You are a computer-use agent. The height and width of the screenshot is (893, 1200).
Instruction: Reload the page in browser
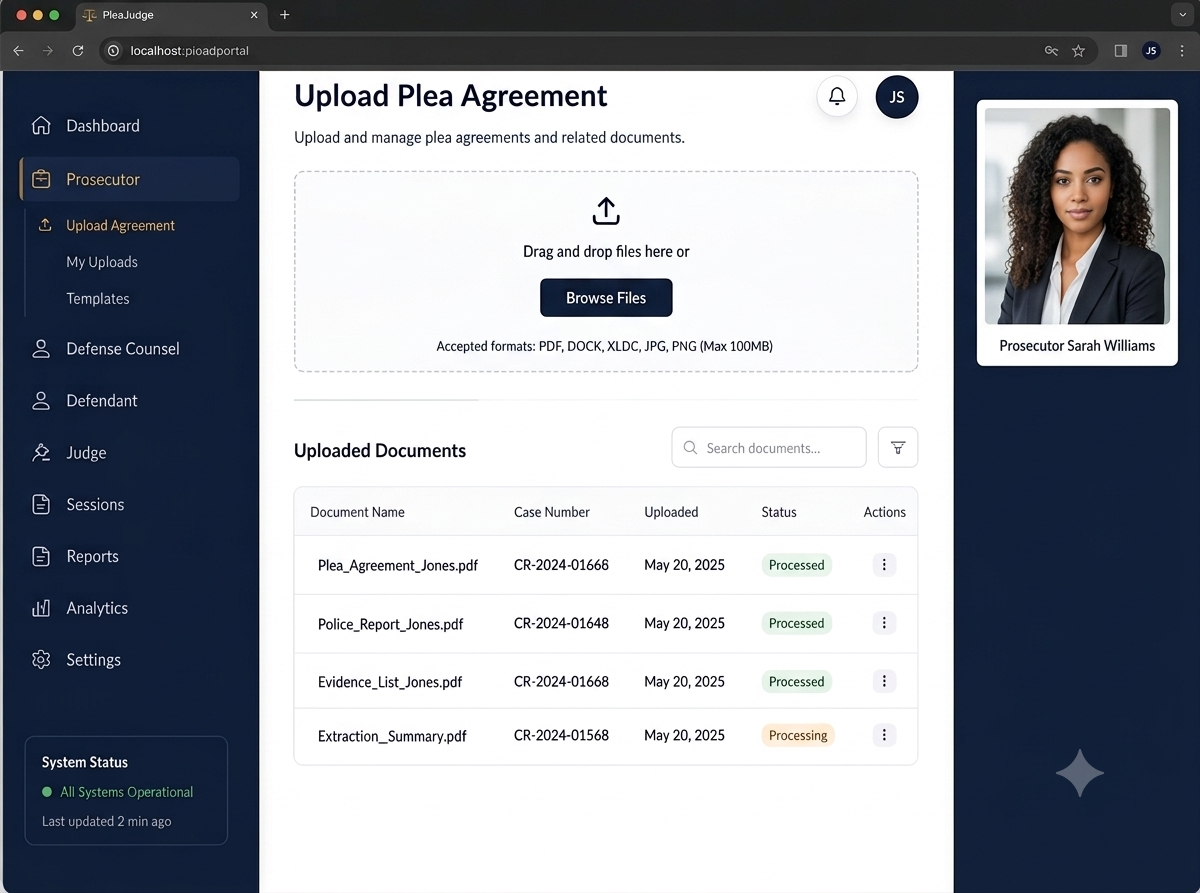[x=78, y=51]
